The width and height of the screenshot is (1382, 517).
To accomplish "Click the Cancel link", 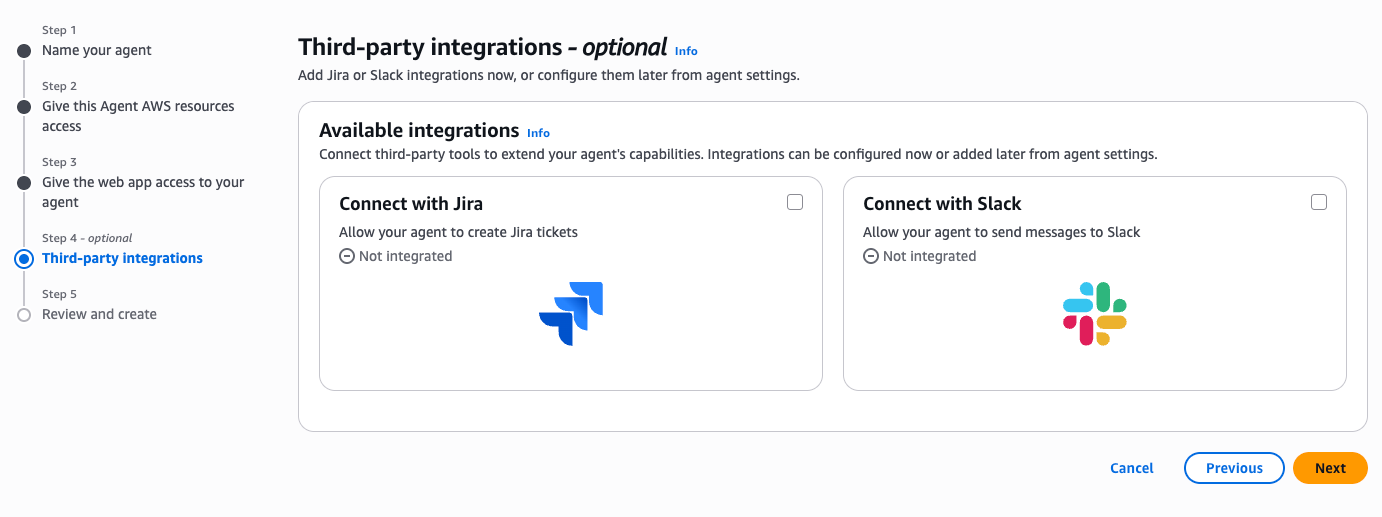I will (1132, 468).
